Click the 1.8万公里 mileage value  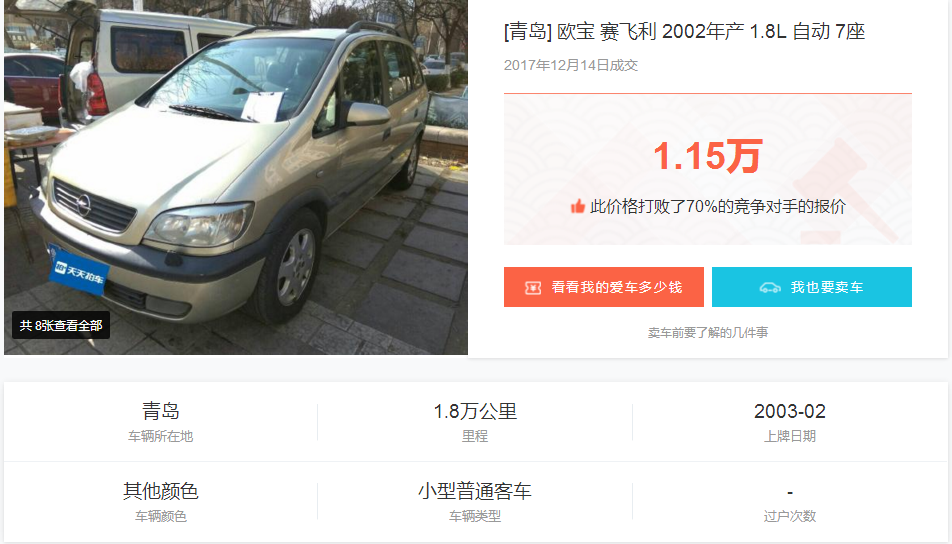click(475, 412)
